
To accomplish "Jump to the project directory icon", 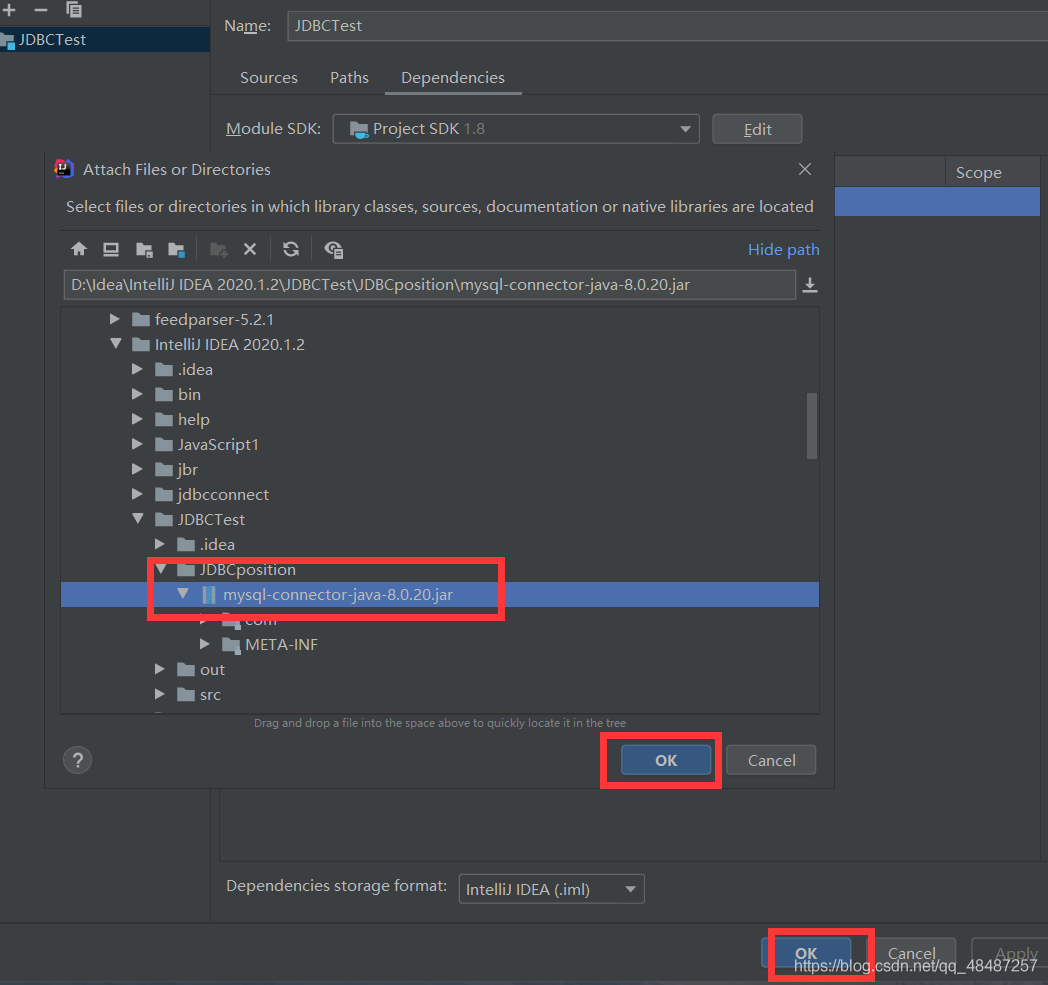I will pyautogui.click(x=144, y=249).
